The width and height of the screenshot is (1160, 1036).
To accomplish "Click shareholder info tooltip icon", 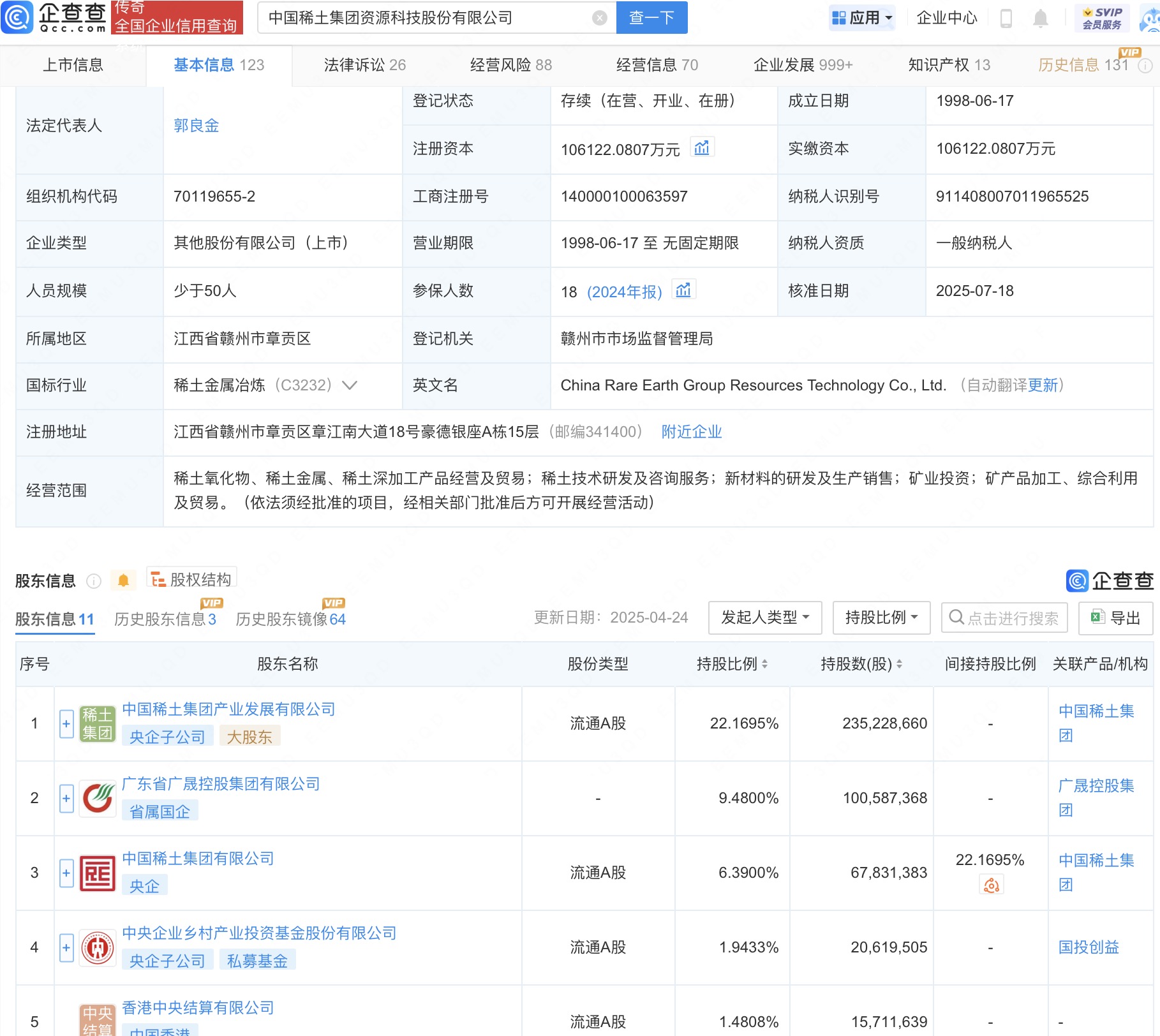I will pyautogui.click(x=94, y=581).
